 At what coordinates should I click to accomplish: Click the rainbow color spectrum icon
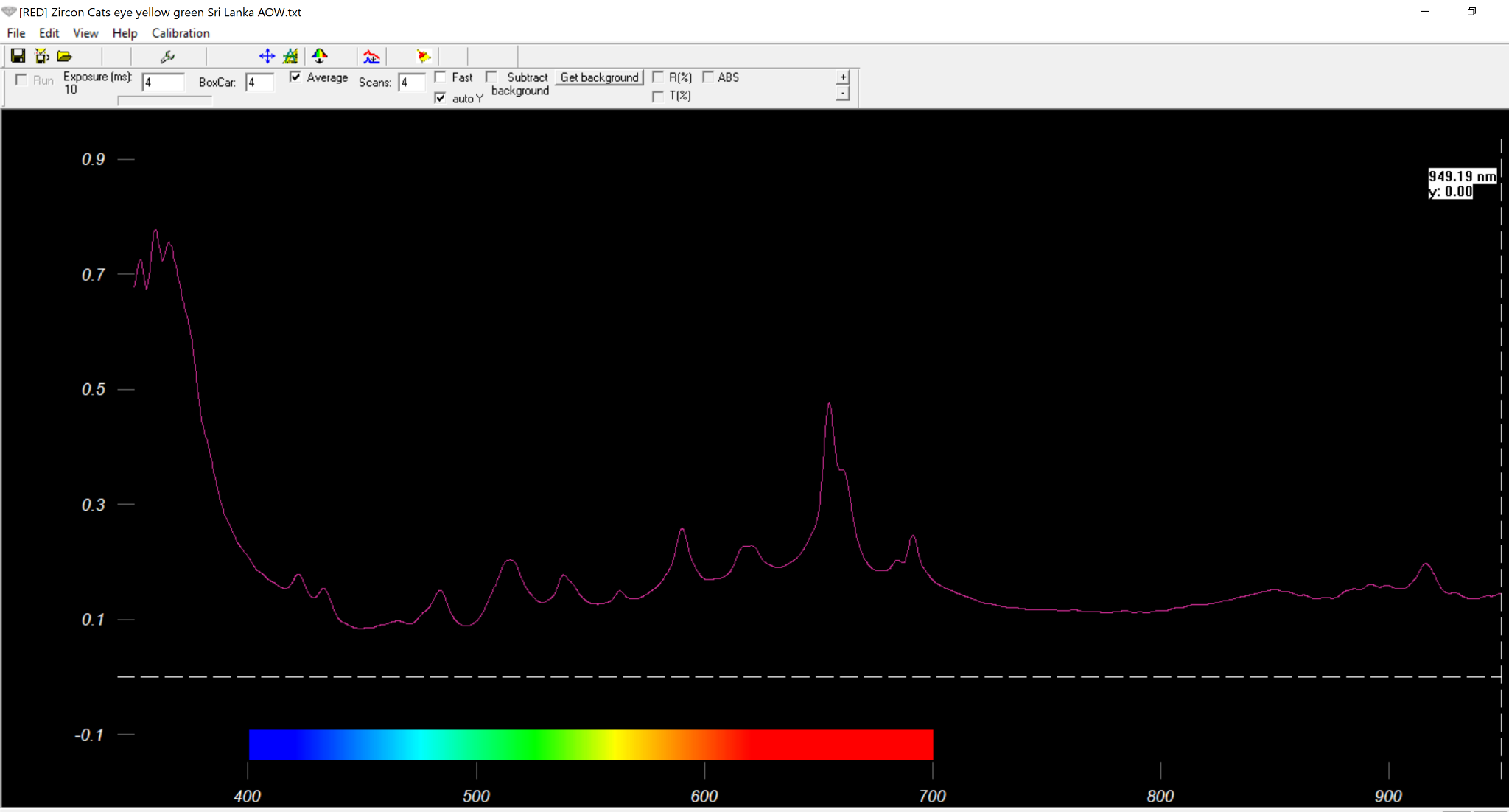319,56
